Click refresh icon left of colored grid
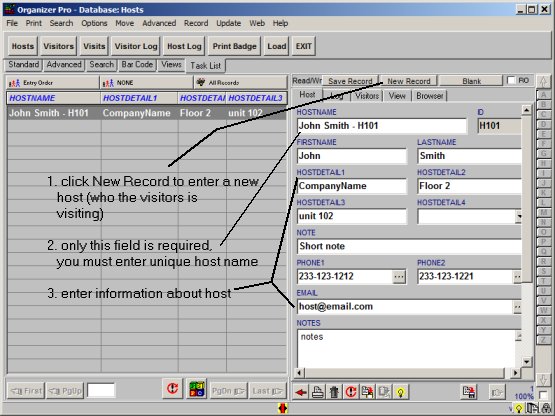This screenshot has width=555, height=416. click(172, 389)
